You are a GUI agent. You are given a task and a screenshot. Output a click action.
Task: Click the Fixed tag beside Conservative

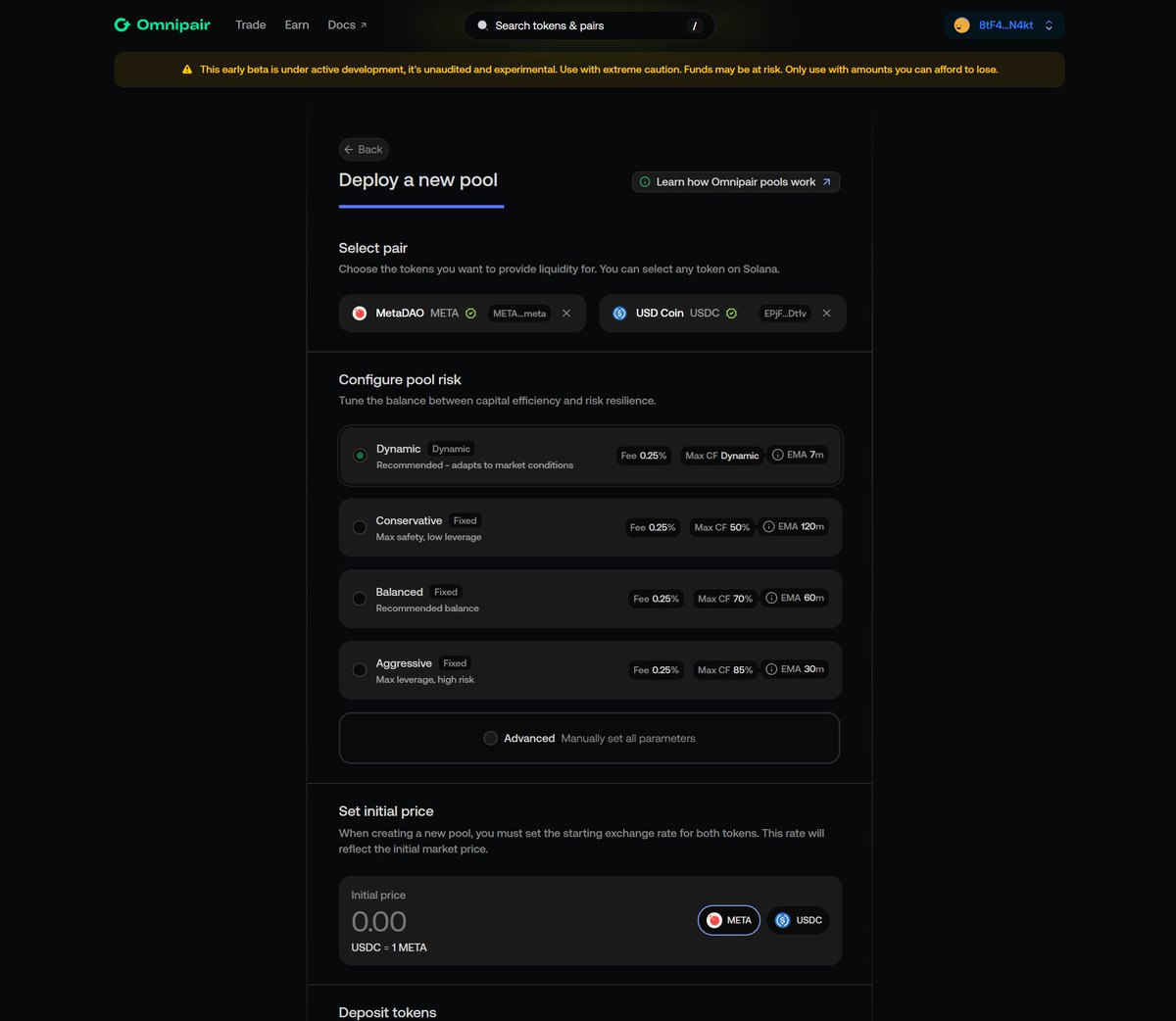click(465, 520)
